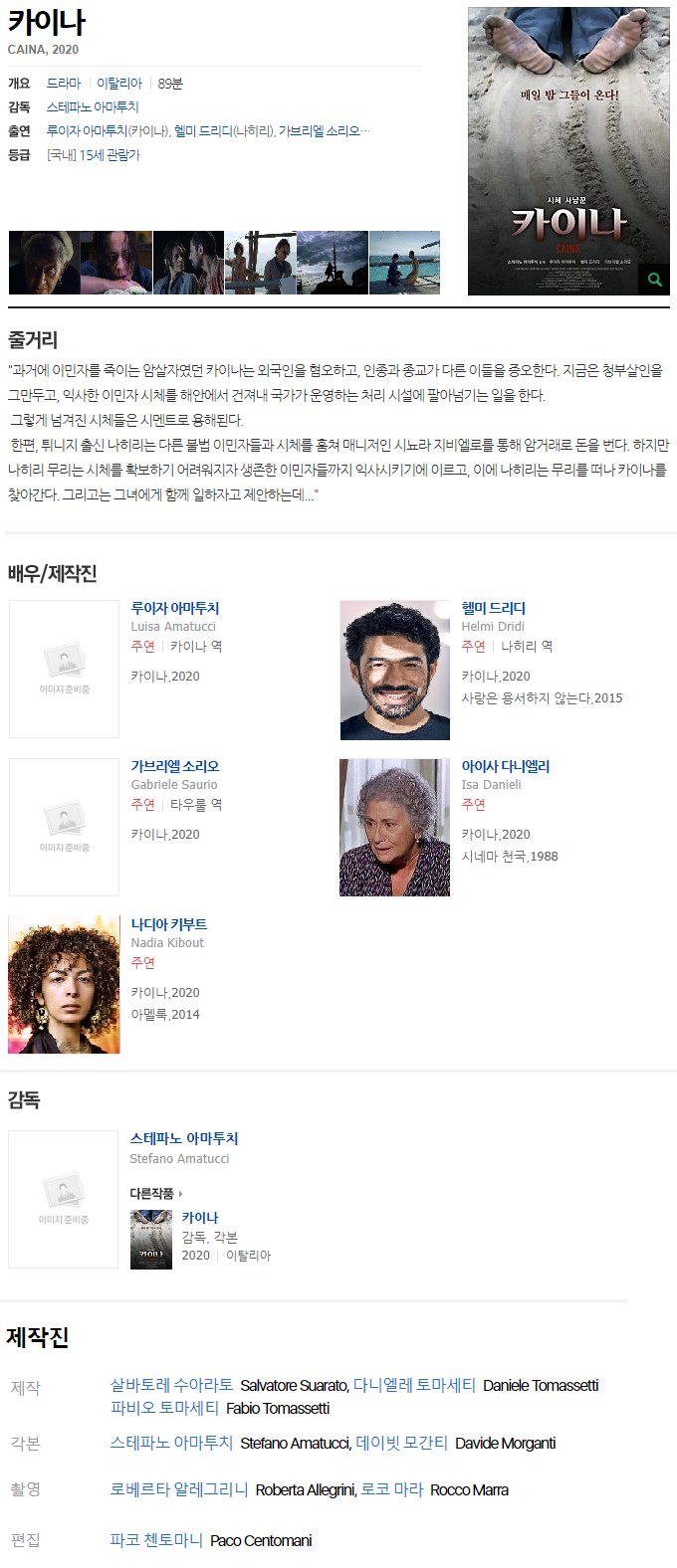Click writer 데이빗 모간티 link
This screenshot has height=1568, width=677.
click(401, 1443)
